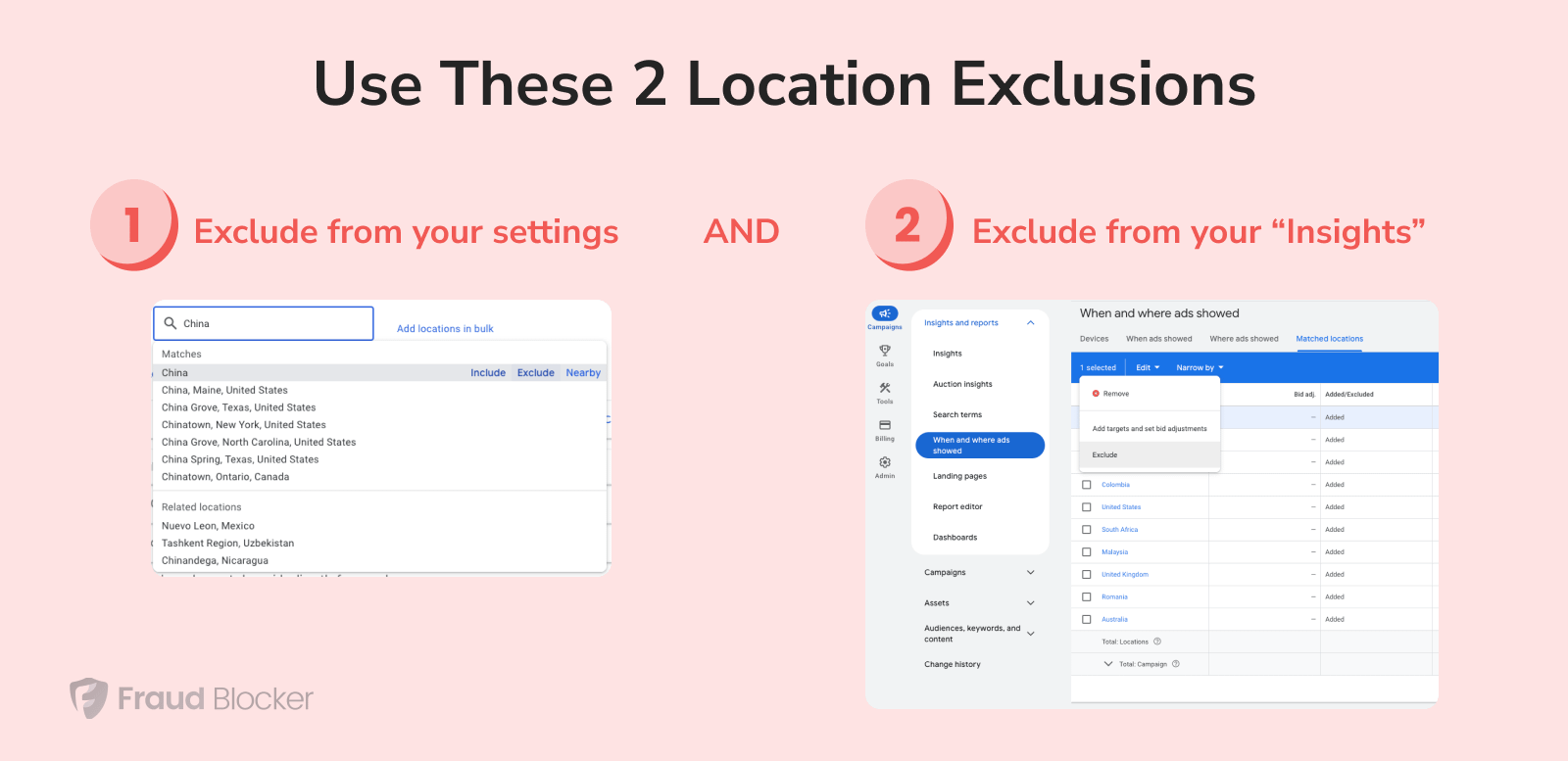Open the Narrow by dropdown
This screenshot has height=761, width=1568.
click(1200, 368)
